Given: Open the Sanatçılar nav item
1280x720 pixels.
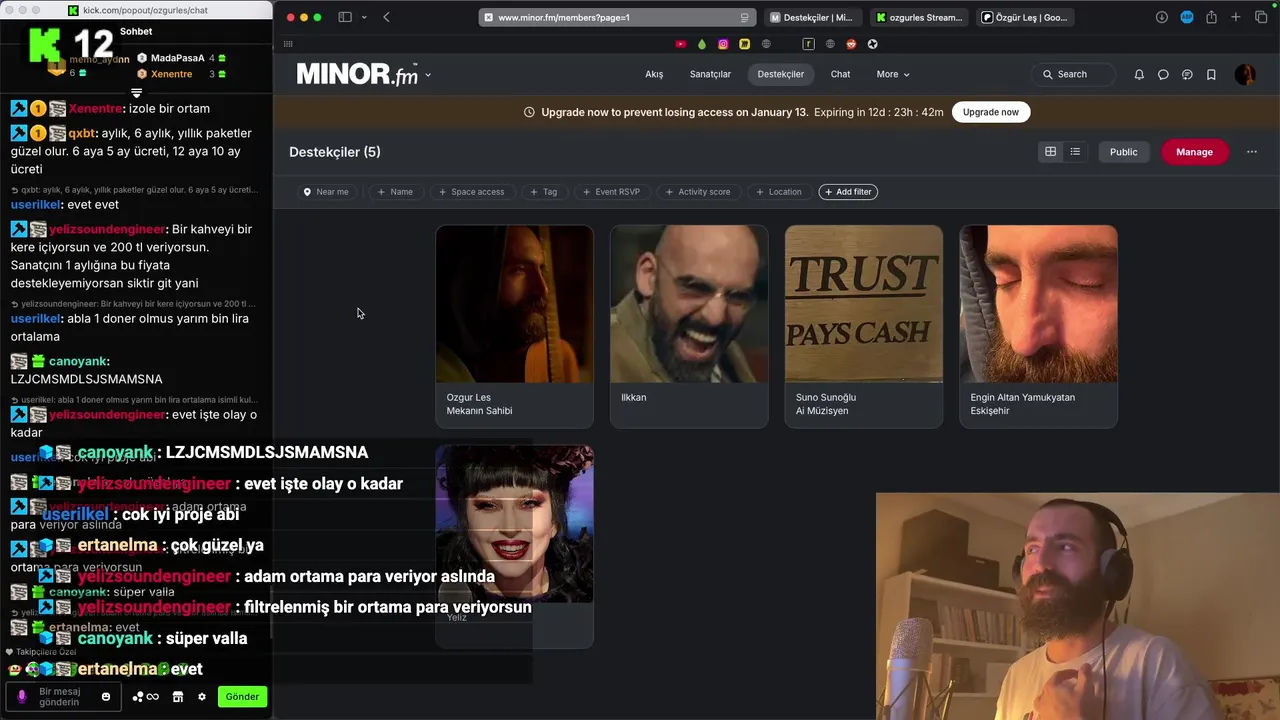Looking at the screenshot, I should tap(710, 74).
